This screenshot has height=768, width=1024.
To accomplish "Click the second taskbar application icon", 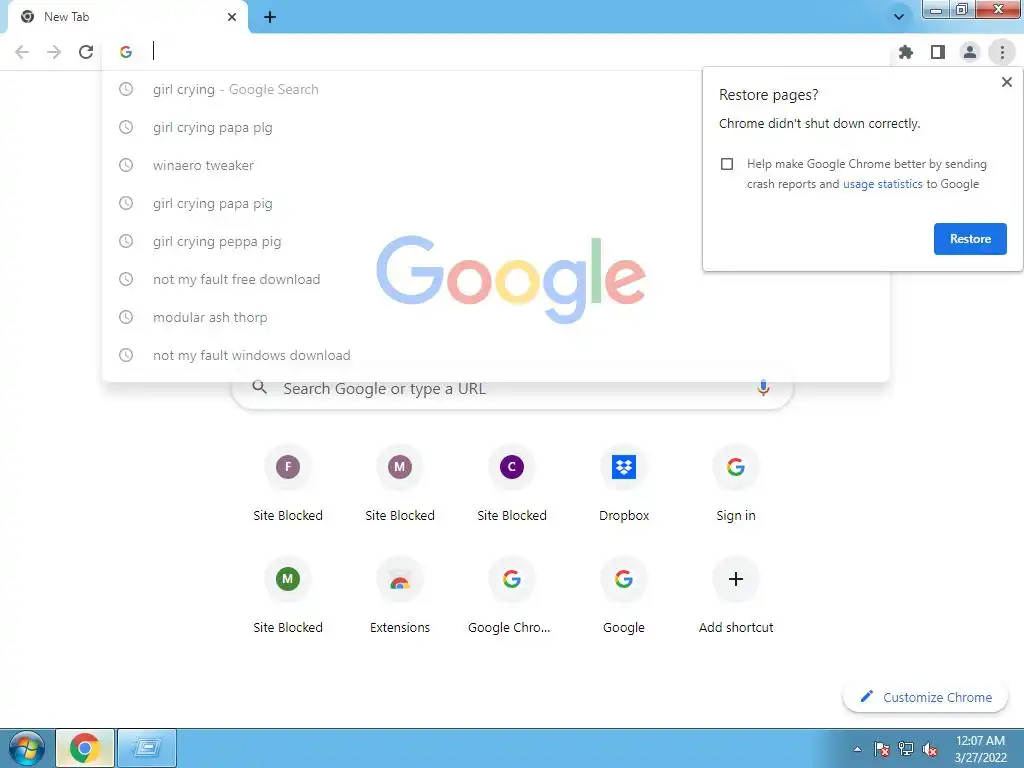I will tap(147, 748).
